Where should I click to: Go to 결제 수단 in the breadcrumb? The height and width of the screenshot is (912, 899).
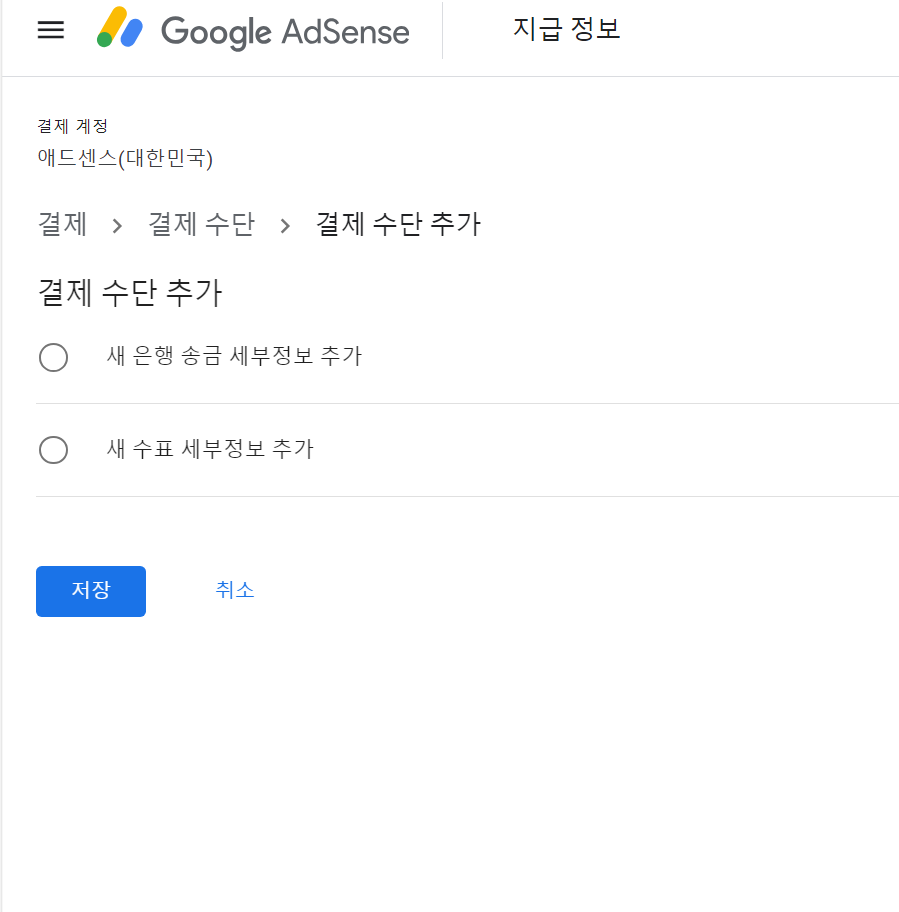click(x=201, y=225)
